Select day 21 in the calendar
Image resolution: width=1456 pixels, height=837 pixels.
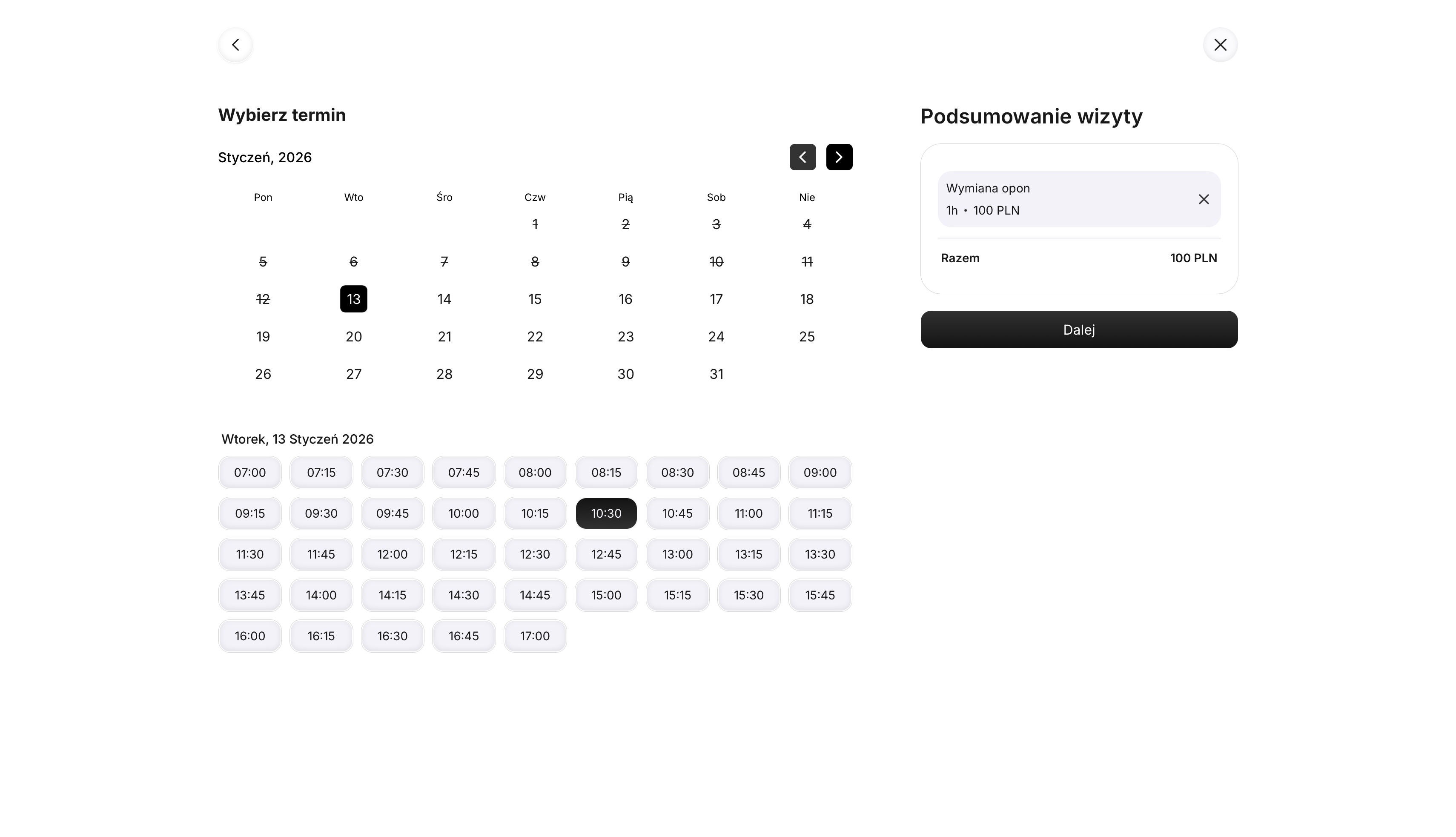444,336
